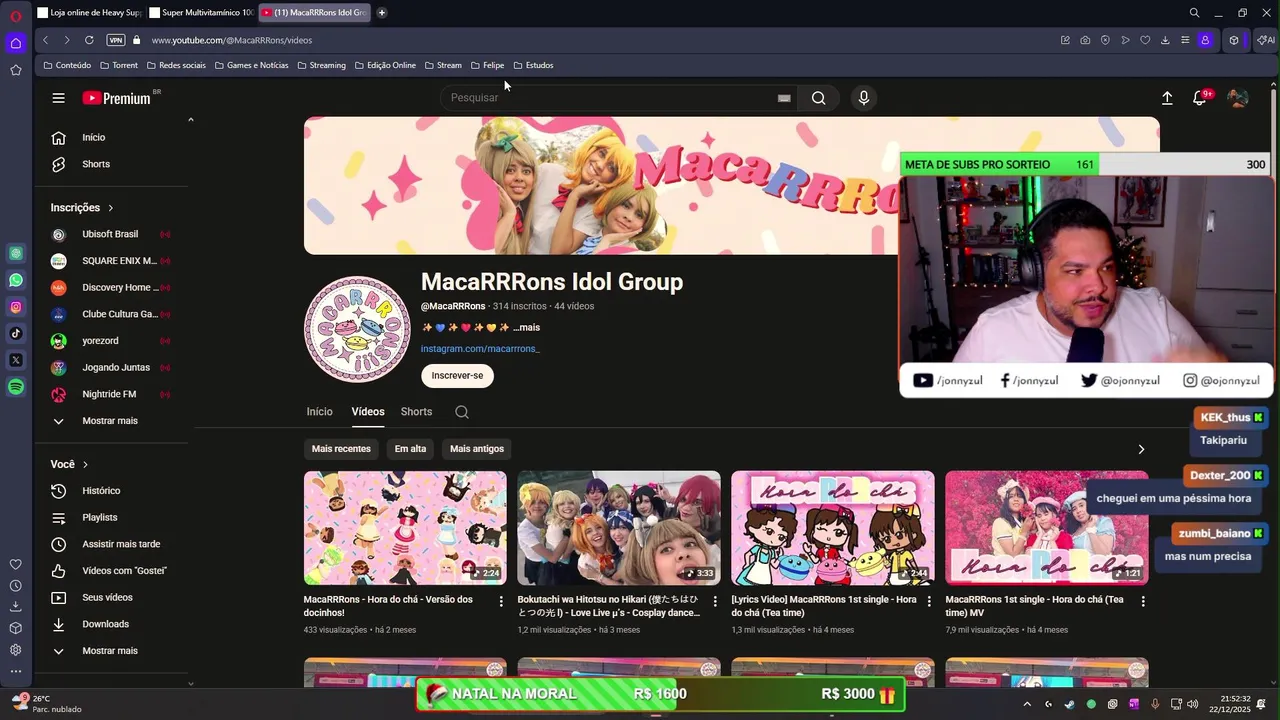Reload the page with the refresh icon

89,40
